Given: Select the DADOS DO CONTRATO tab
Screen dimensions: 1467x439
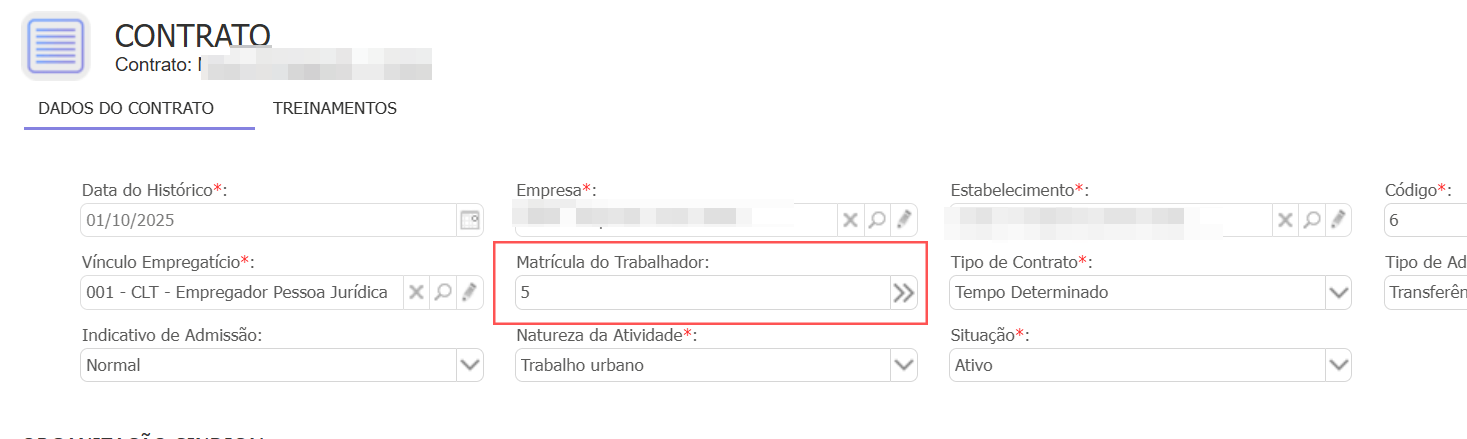Looking at the screenshot, I should [126, 108].
